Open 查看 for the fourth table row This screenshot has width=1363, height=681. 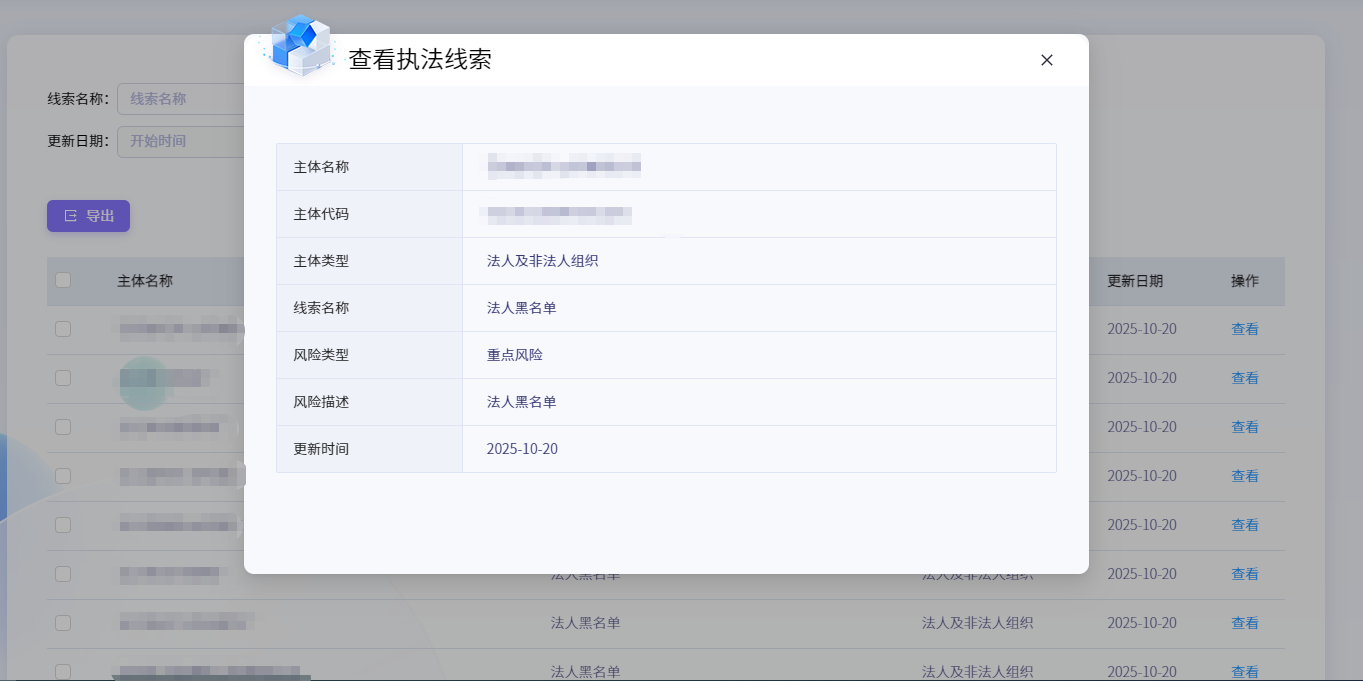pos(1244,476)
